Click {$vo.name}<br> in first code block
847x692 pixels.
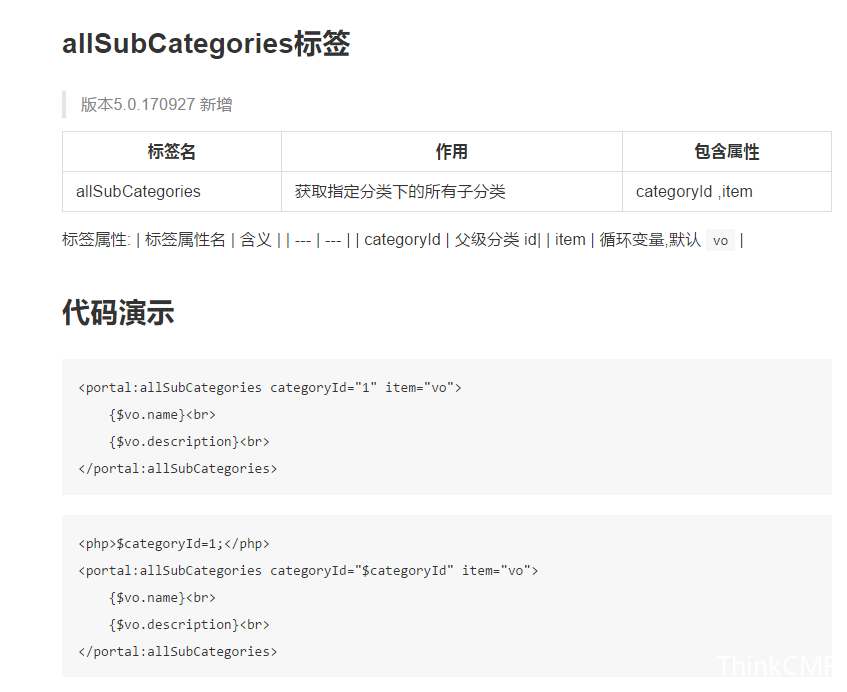[162, 414]
